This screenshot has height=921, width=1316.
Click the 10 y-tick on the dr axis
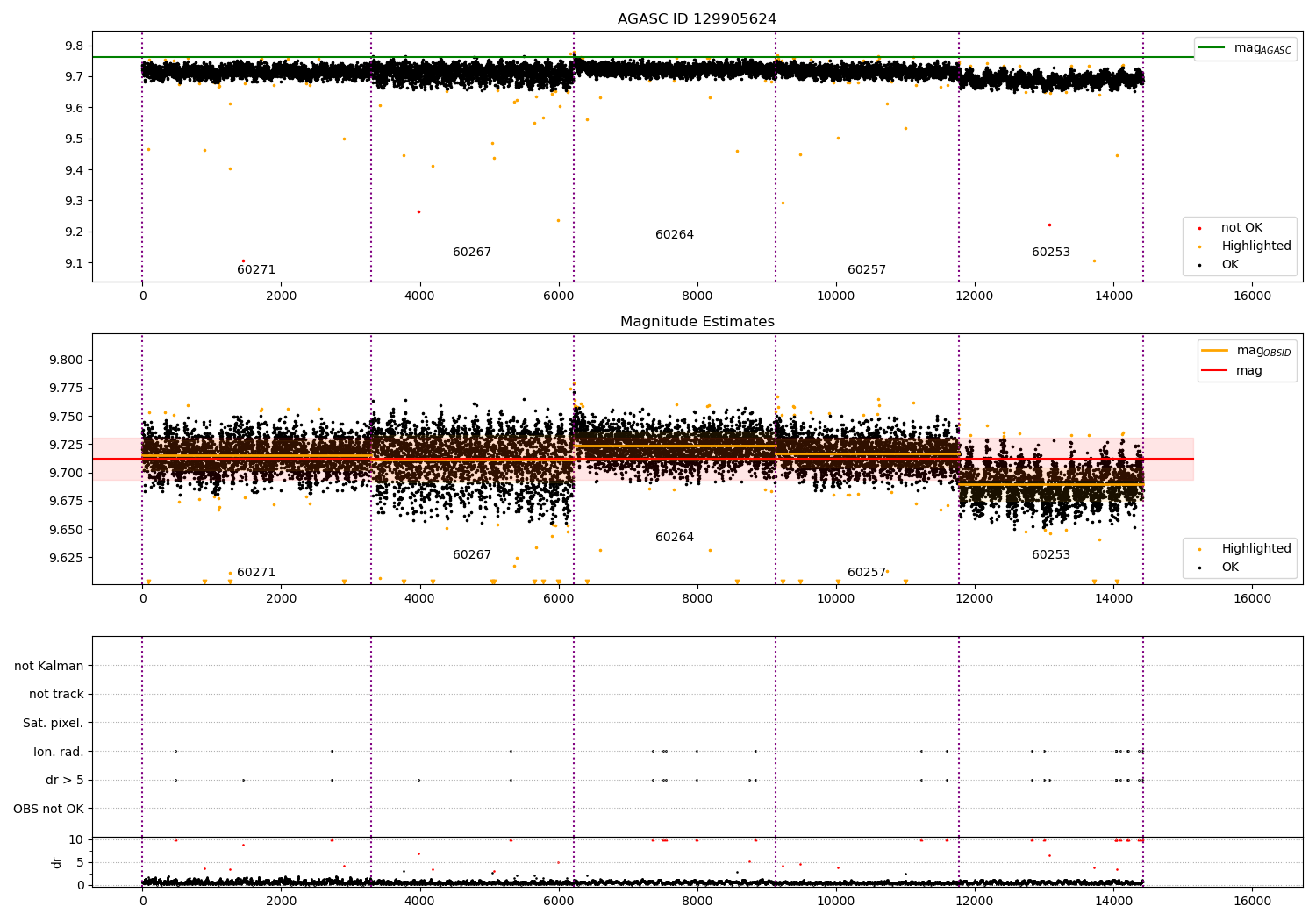(x=76, y=839)
